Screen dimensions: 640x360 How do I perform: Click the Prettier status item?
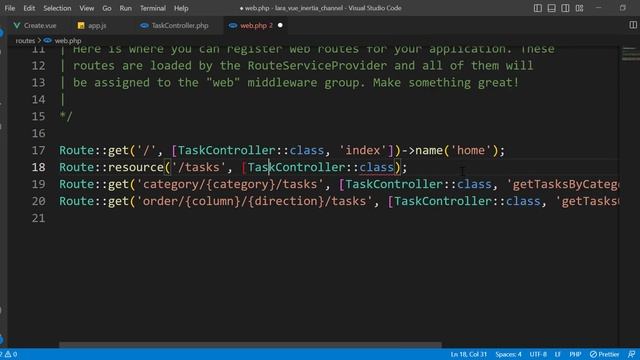604,354
